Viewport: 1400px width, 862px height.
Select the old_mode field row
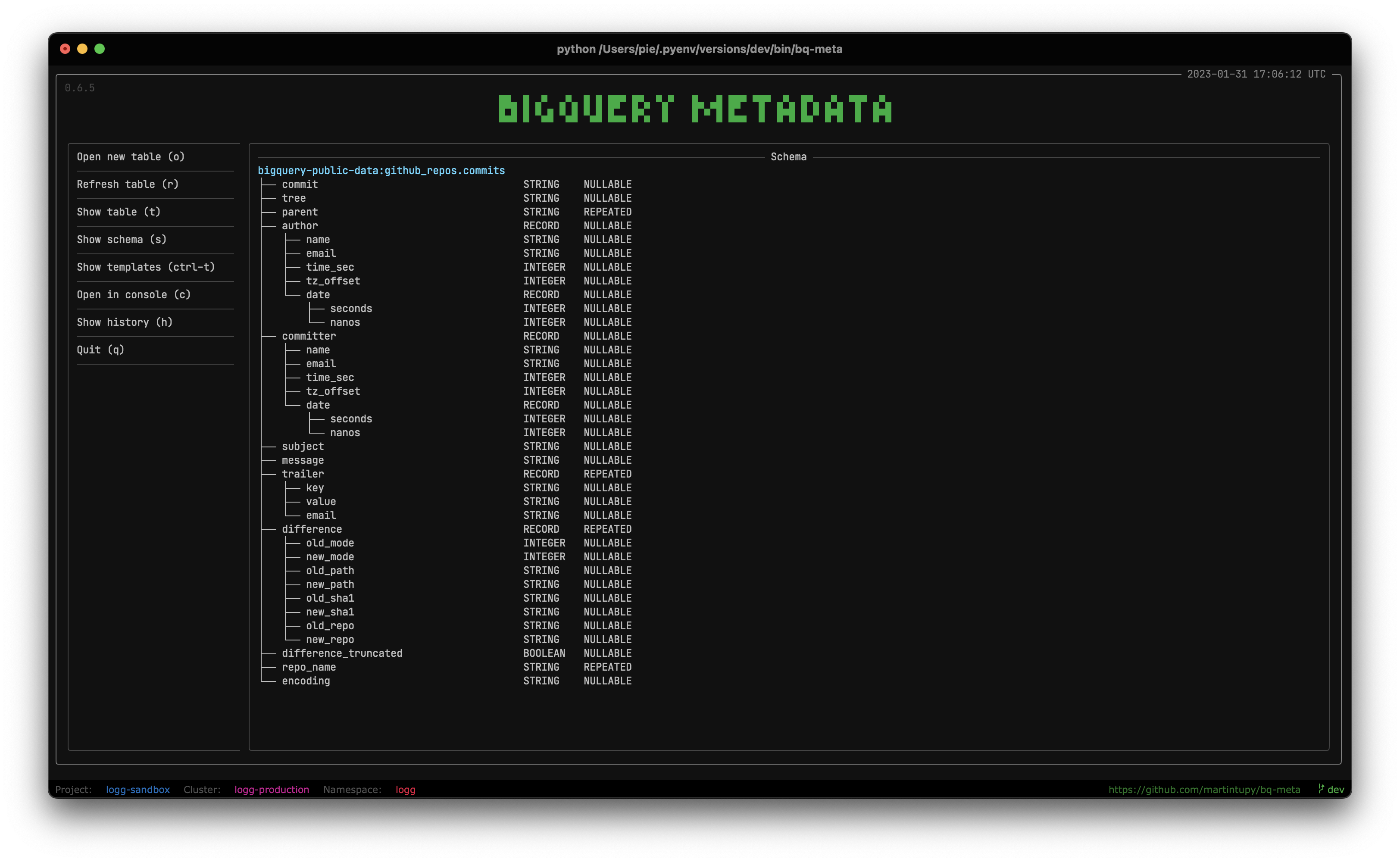pos(458,543)
